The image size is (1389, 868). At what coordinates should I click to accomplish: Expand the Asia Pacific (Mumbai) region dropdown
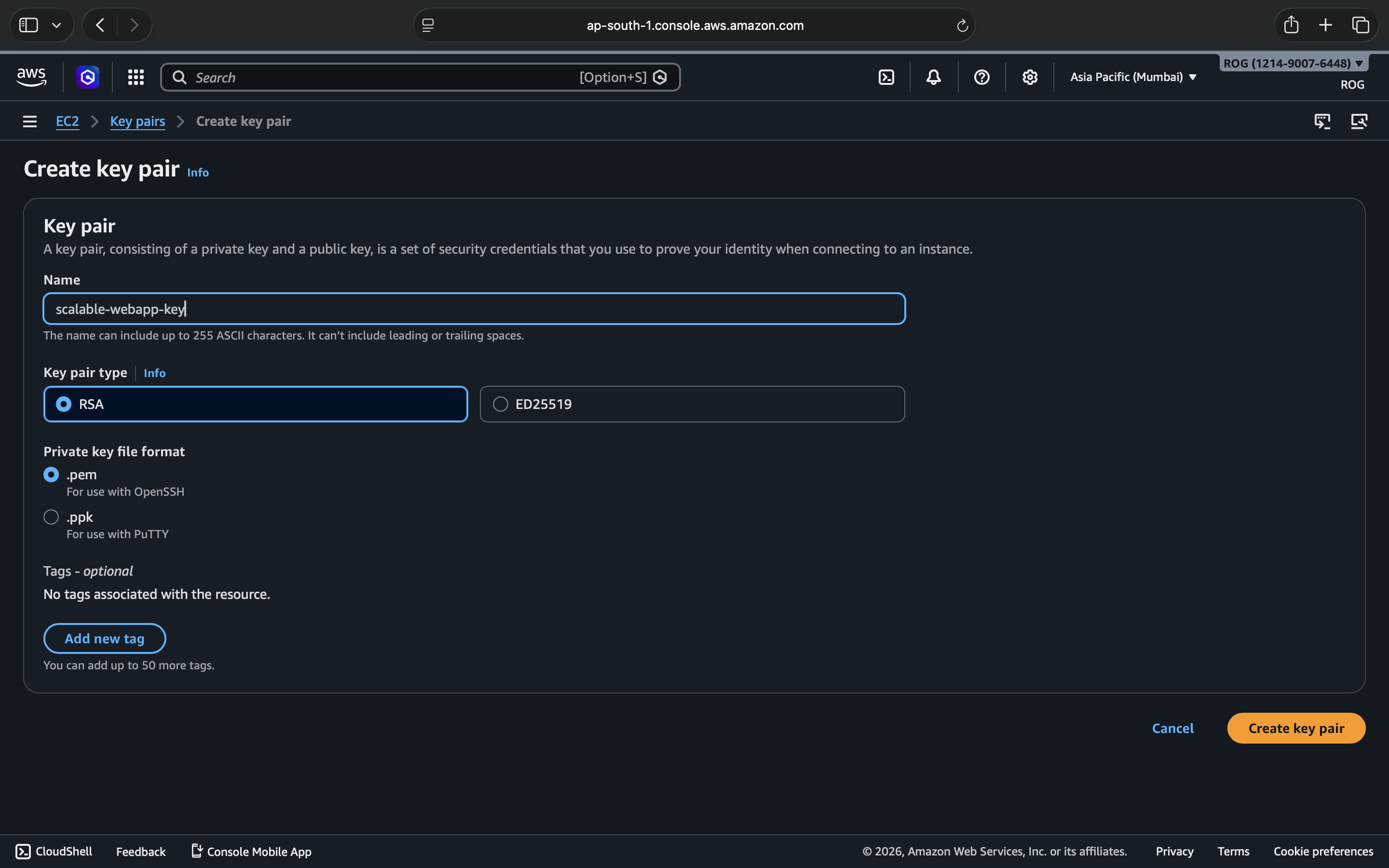[1133, 77]
